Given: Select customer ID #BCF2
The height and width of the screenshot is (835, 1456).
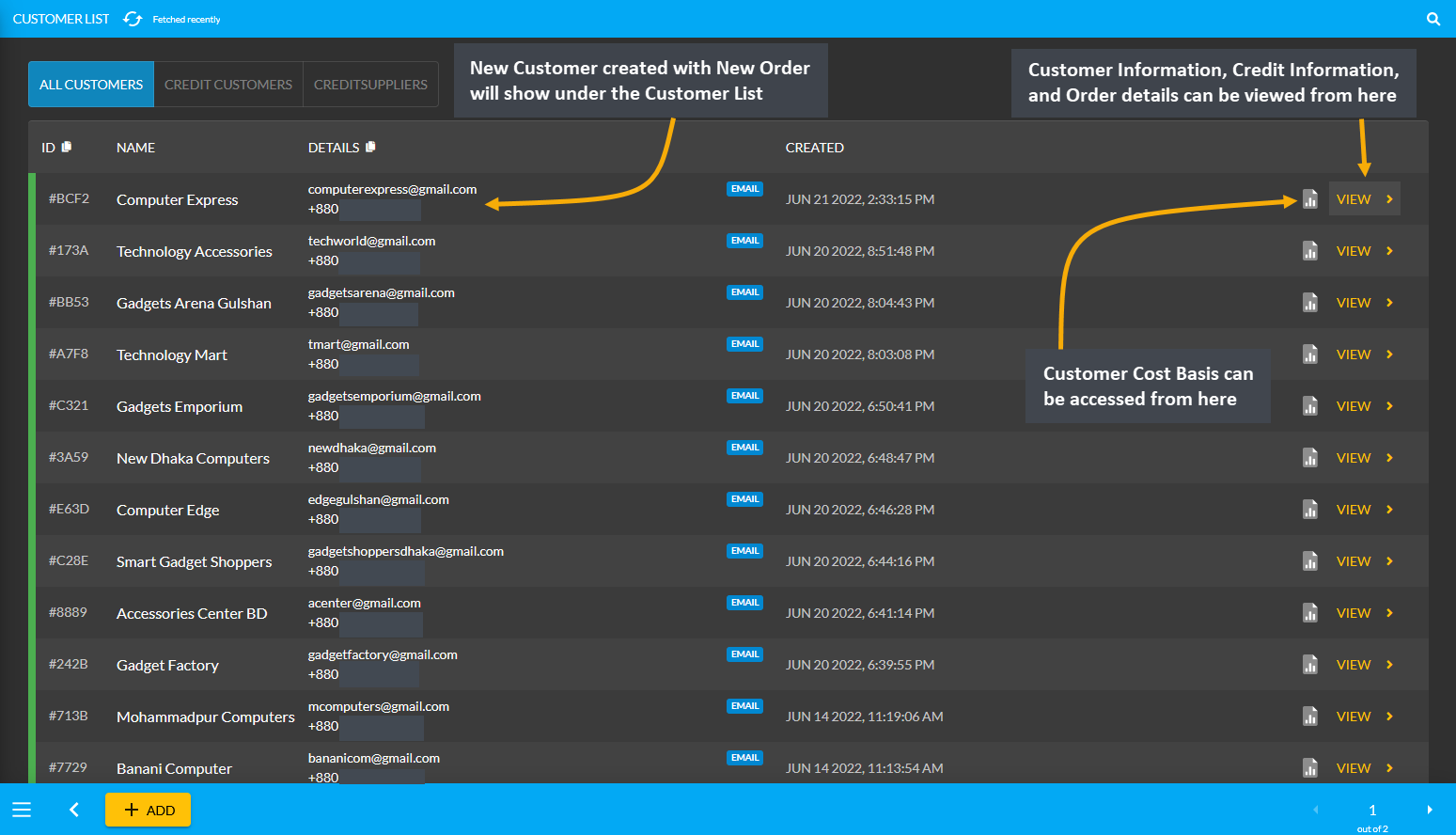Looking at the screenshot, I should click(x=69, y=198).
